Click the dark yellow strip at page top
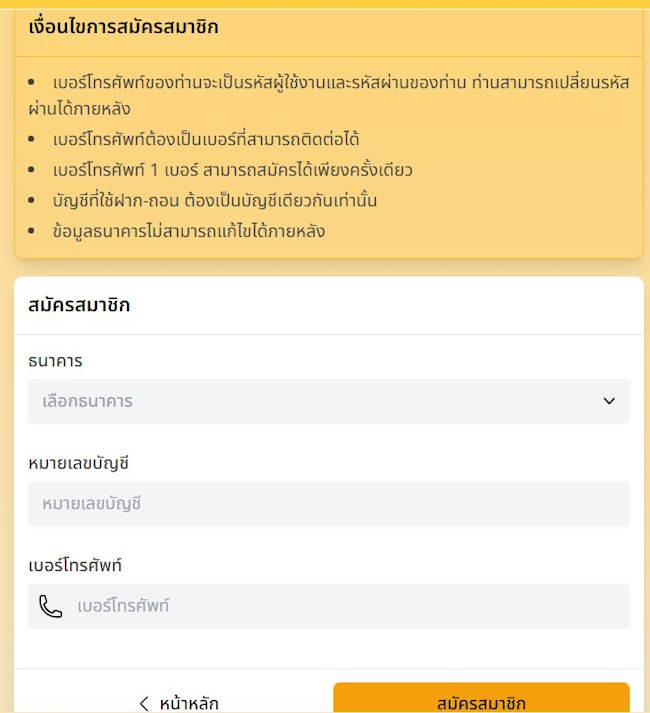Screen dimensions: 650x713 [x=325, y=4]
